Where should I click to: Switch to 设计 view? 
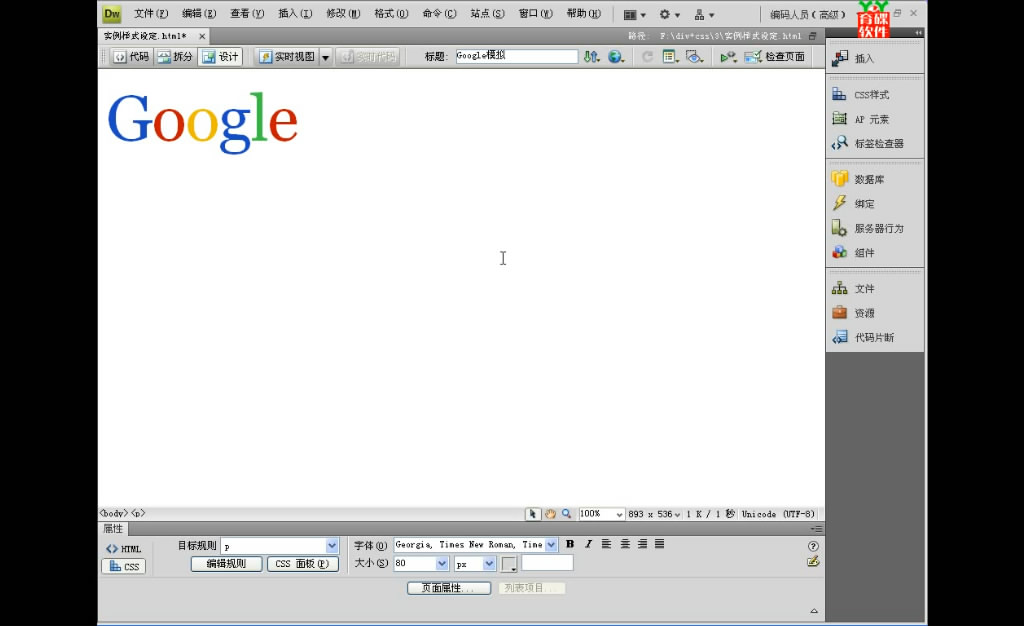(220, 57)
